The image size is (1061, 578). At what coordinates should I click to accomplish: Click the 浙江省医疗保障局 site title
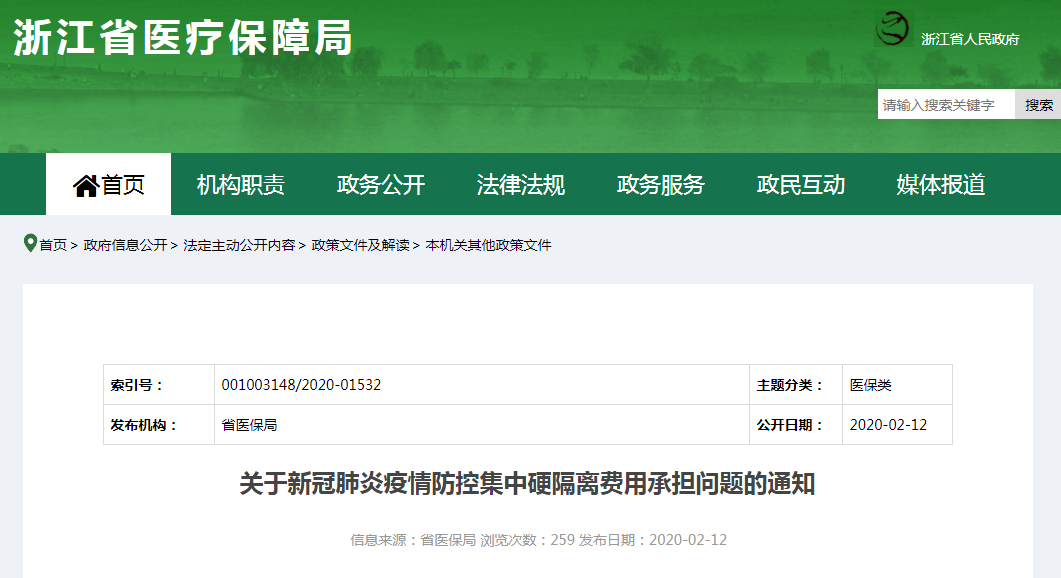(183, 37)
